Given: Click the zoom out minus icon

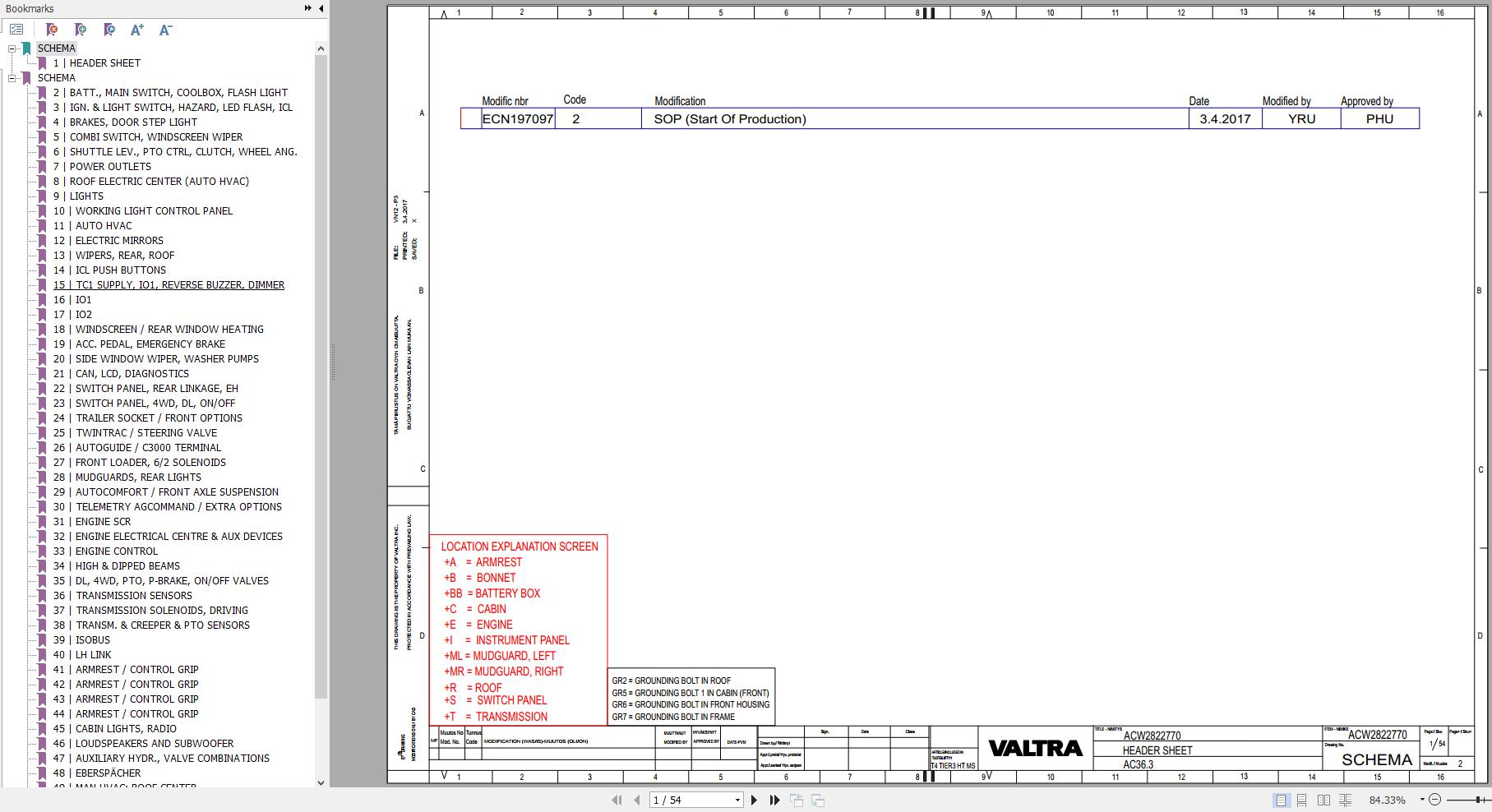Looking at the screenshot, I should pos(1435,800).
